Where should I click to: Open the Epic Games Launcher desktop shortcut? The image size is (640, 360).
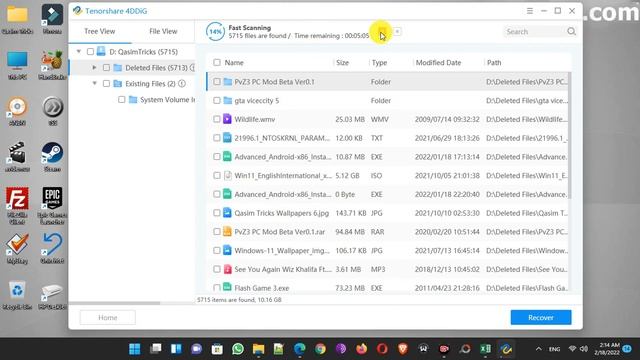[52, 206]
